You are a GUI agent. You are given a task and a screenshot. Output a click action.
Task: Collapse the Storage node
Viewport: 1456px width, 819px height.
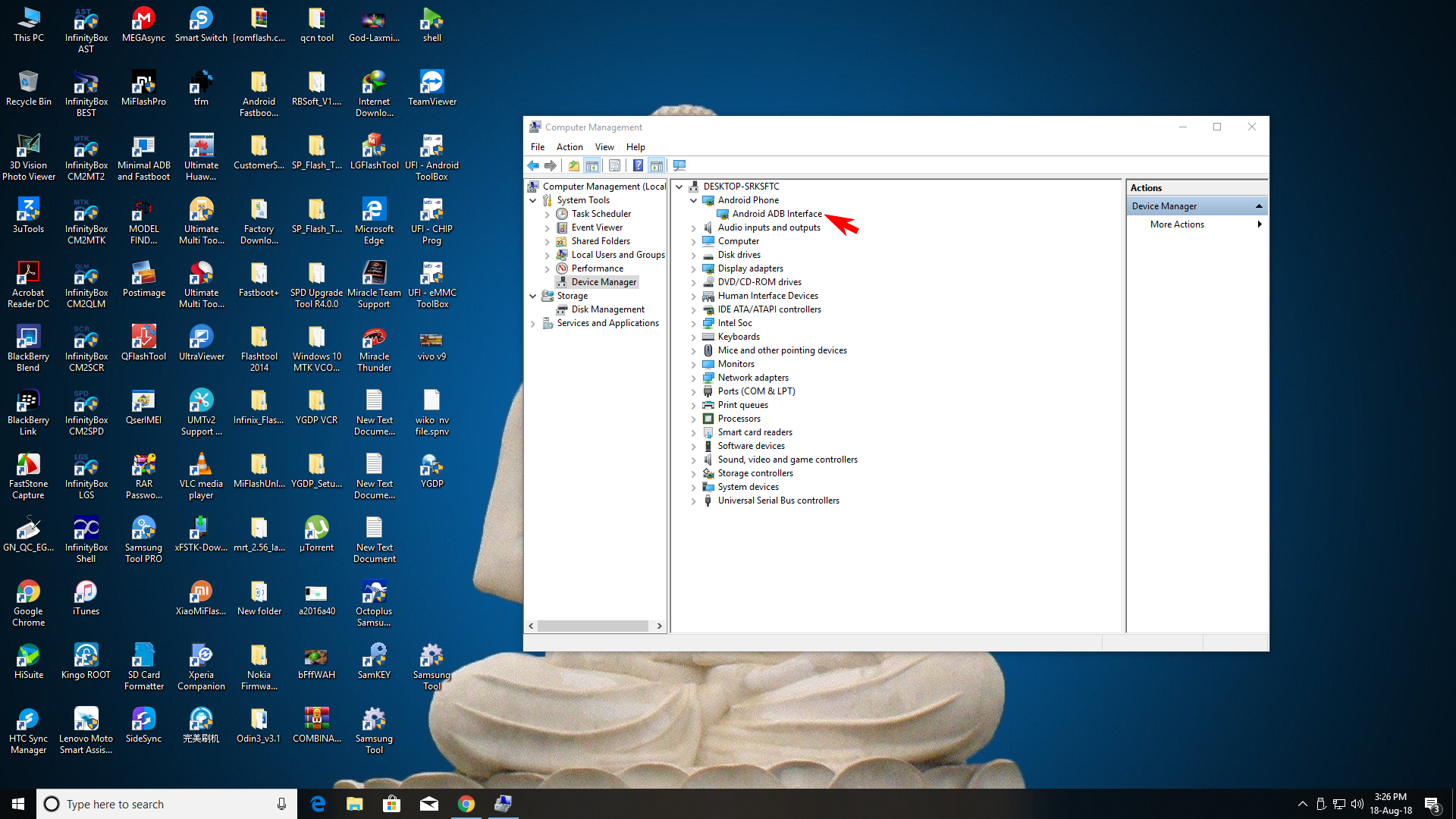point(533,297)
